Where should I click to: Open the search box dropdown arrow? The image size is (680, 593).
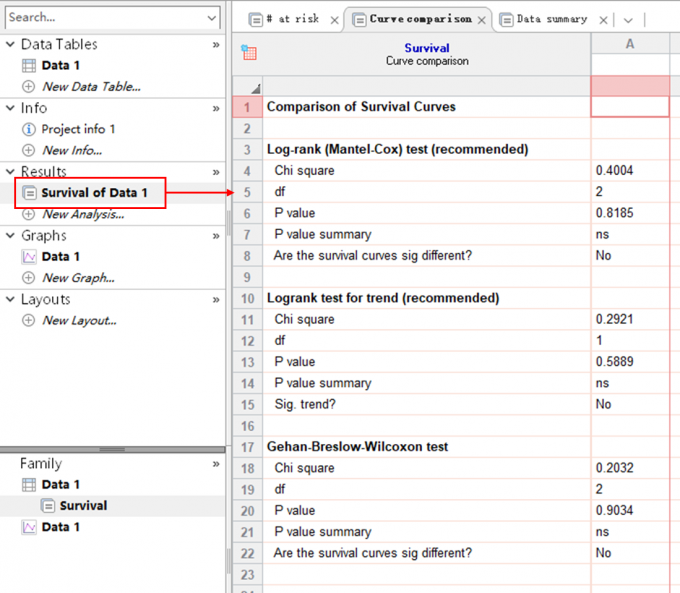(x=211, y=17)
